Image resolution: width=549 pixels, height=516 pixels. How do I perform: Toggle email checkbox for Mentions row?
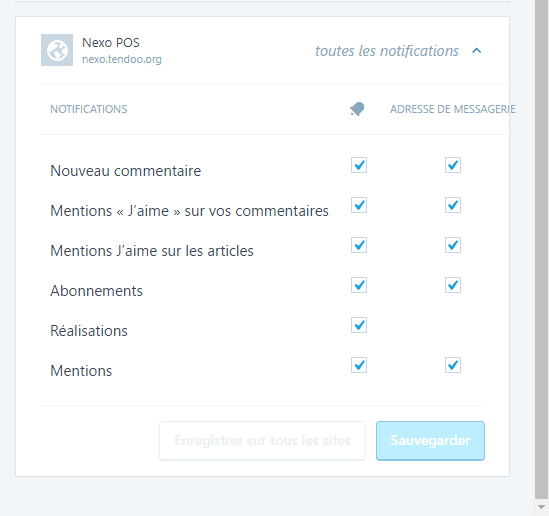pyautogui.click(x=453, y=365)
